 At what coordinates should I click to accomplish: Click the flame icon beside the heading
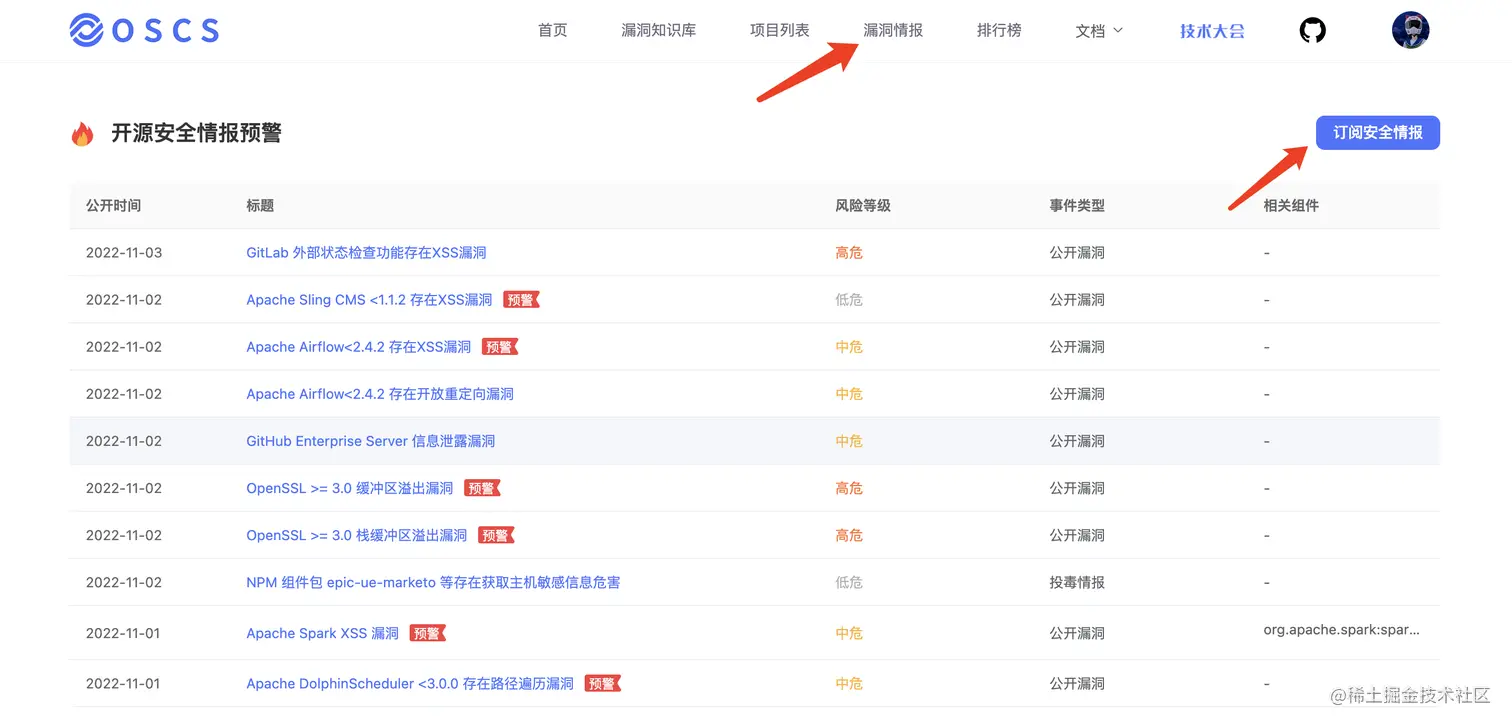coord(82,134)
